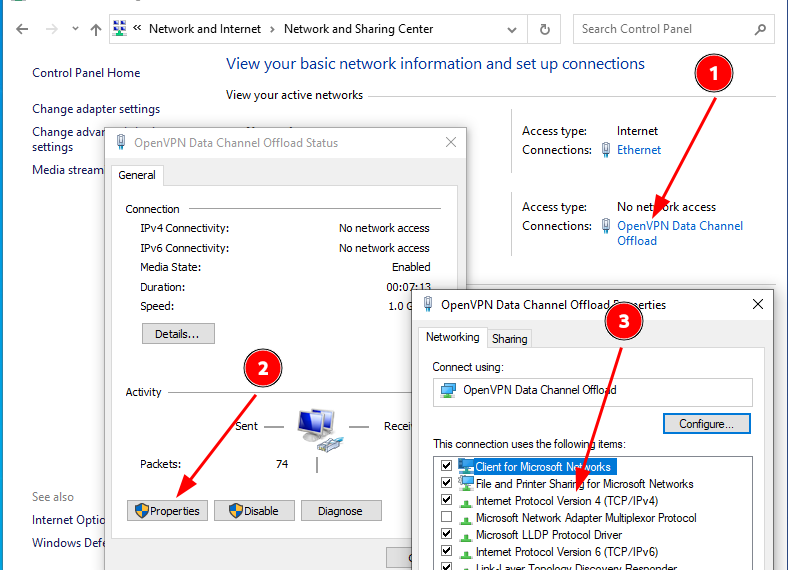The width and height of the screenshot is (788, 570).
Task: Click network adapter icon in Connect using
Action: tap(448, 390)
